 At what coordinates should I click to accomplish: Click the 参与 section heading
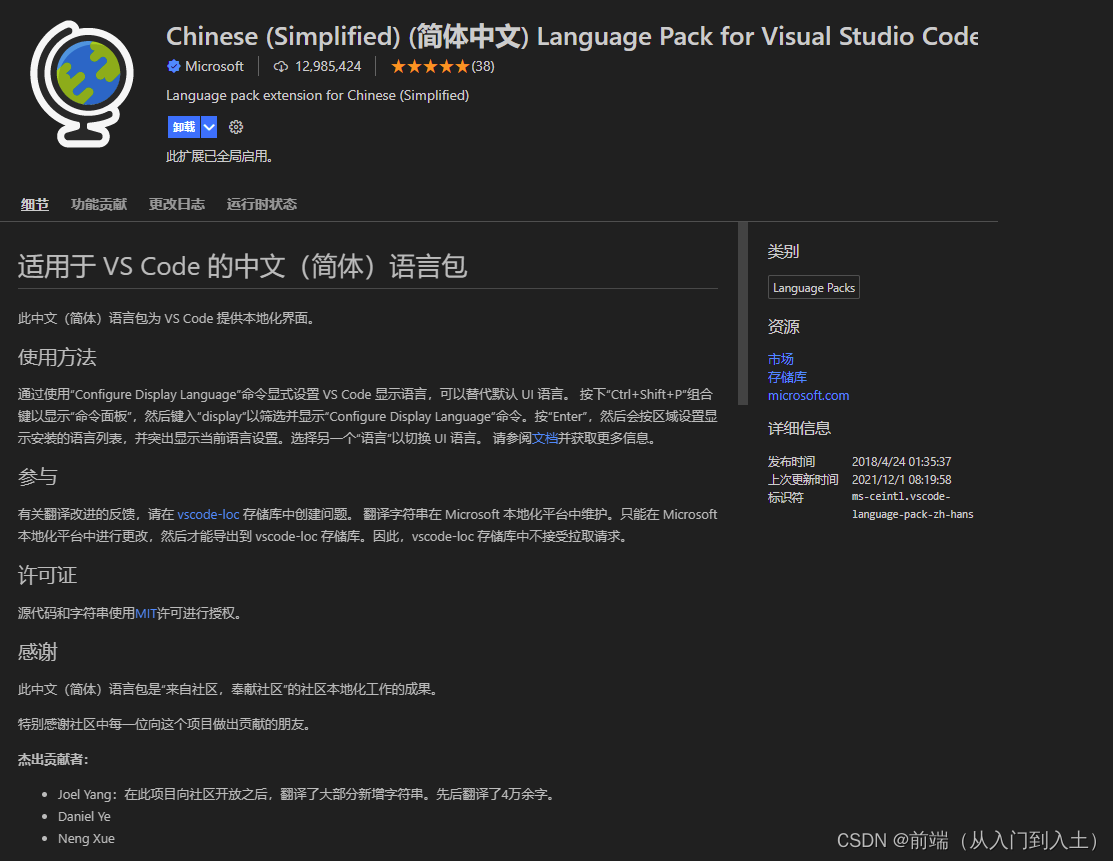coord(38,476)
